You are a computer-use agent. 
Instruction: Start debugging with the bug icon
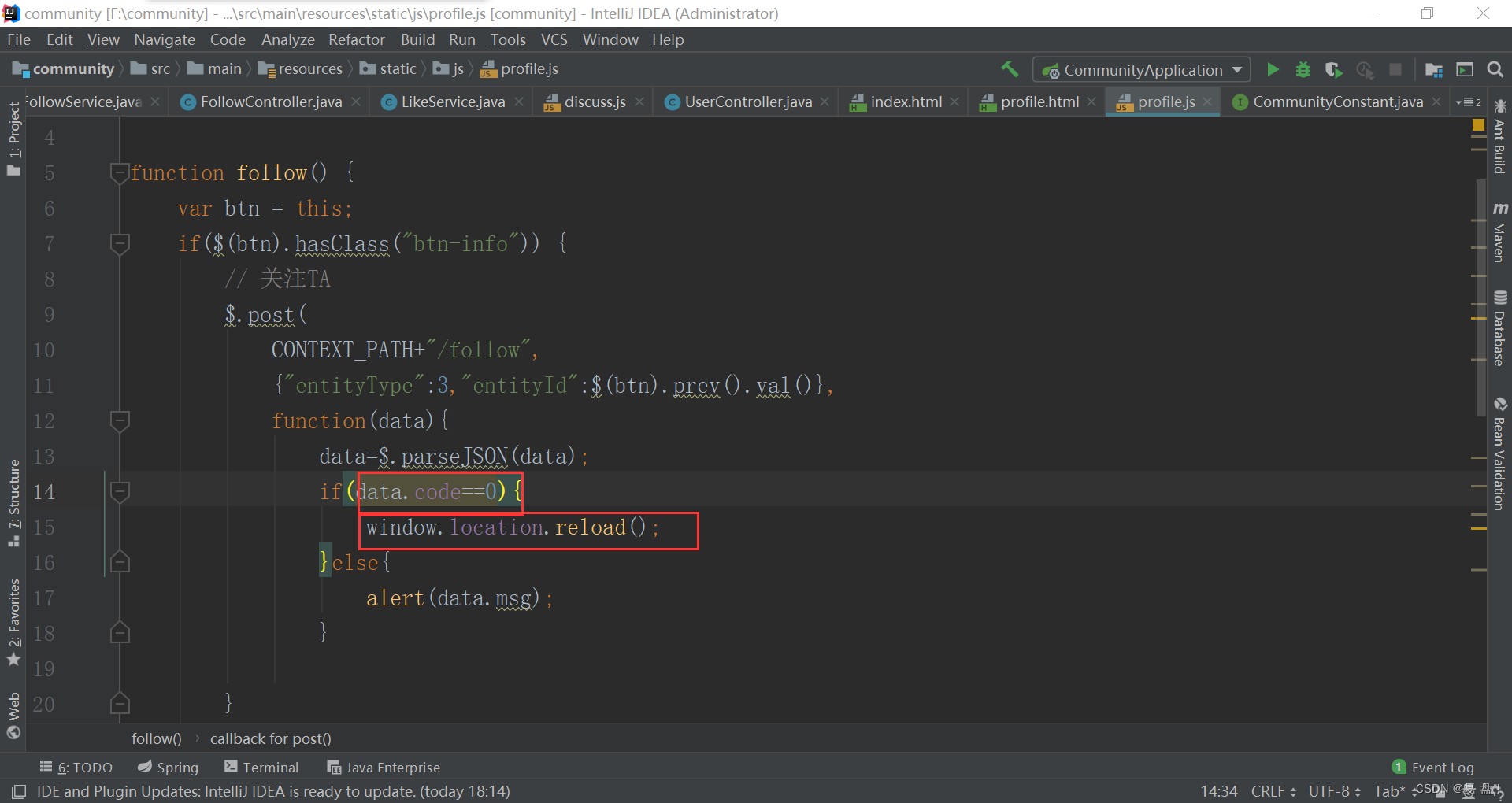coord(1303,69)
